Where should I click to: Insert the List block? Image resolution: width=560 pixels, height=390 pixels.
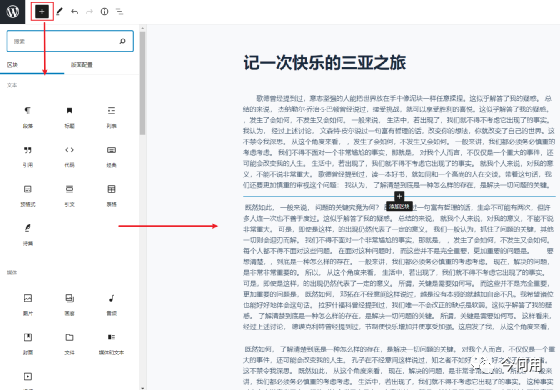coord(111,116)
